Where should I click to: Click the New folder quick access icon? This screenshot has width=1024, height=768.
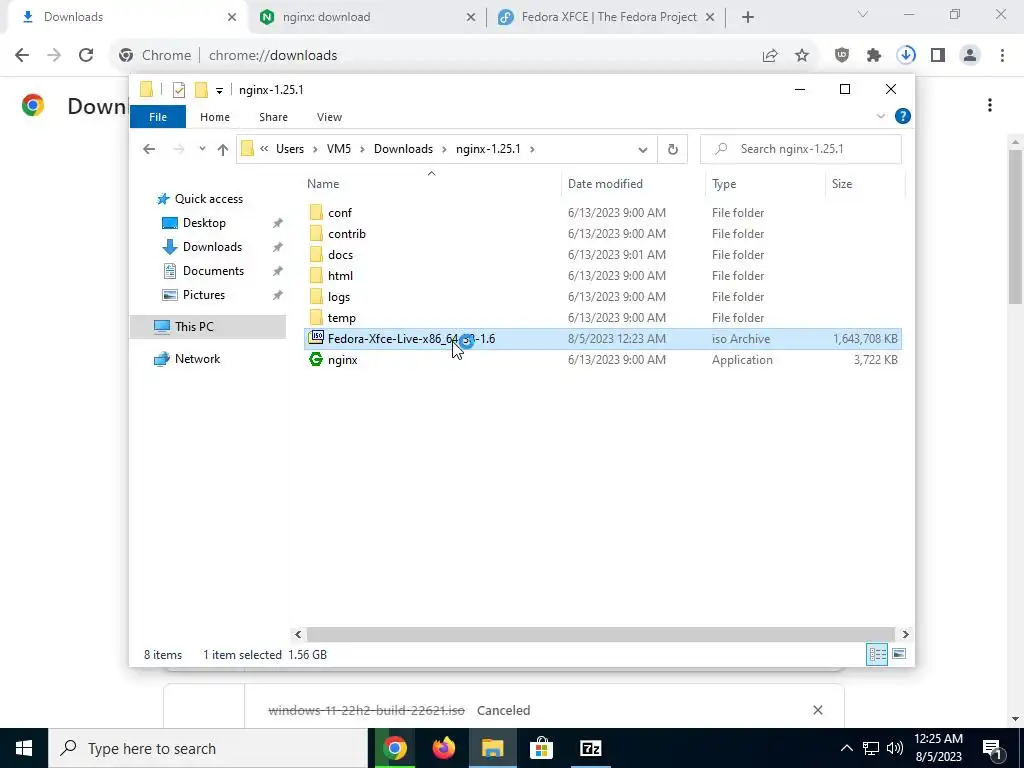click(201, 89)
